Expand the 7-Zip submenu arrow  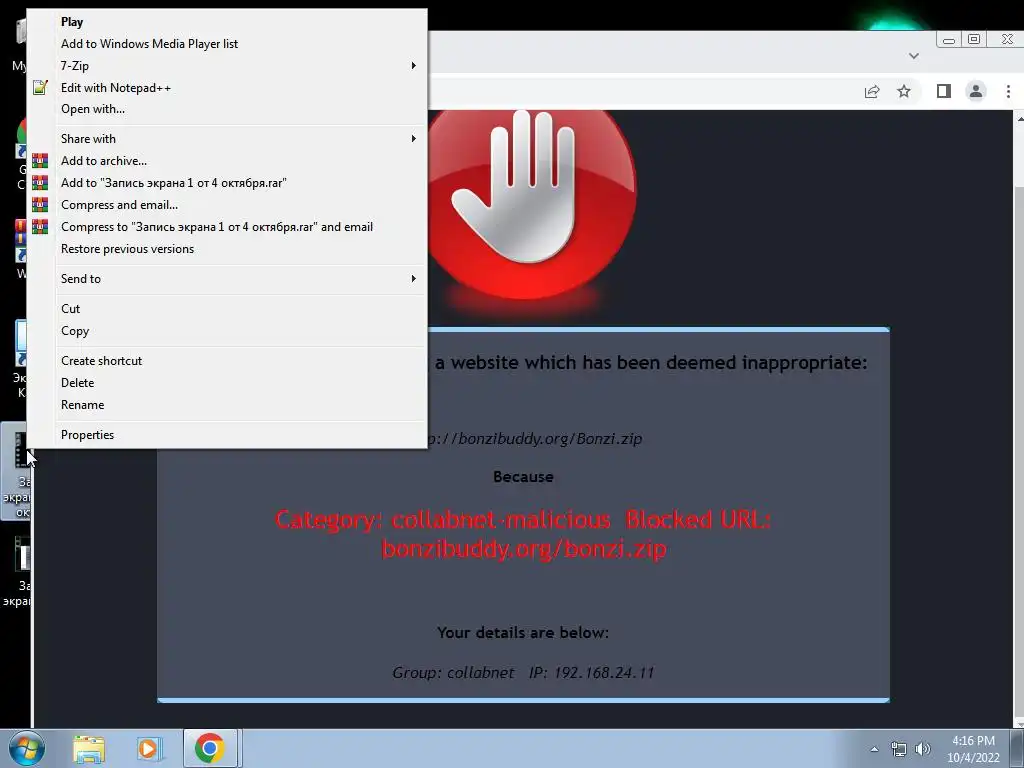[x=413, y=66]
